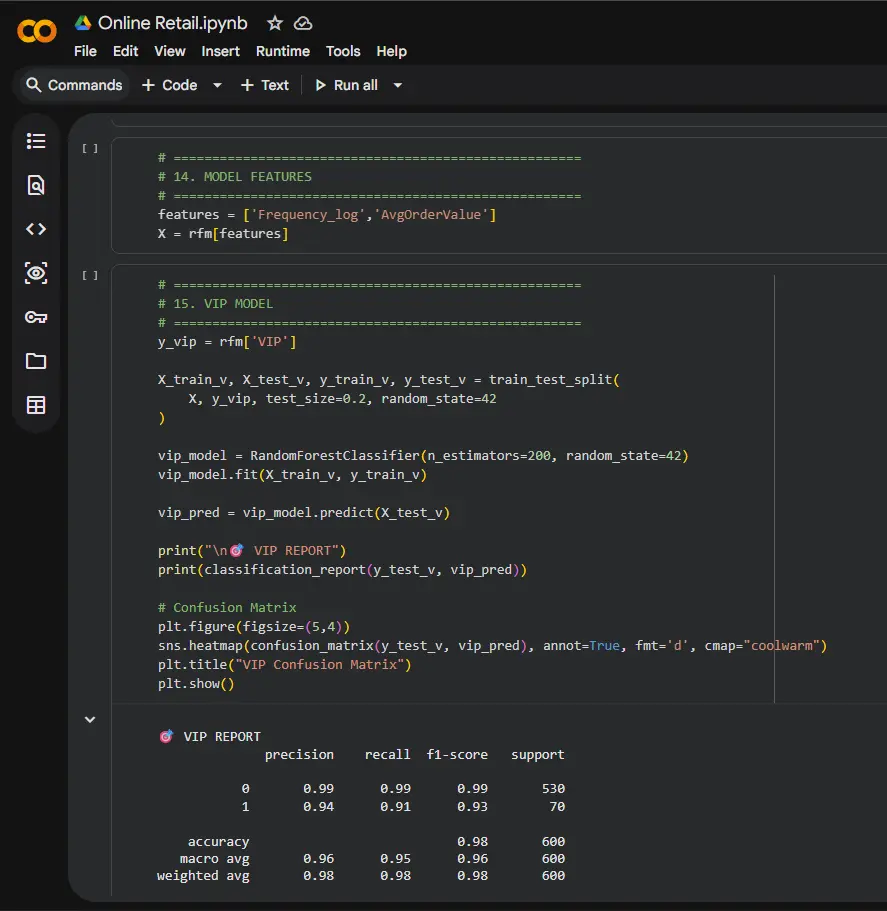Open the Help menu
887x911 pixels.
pos(392,51)
